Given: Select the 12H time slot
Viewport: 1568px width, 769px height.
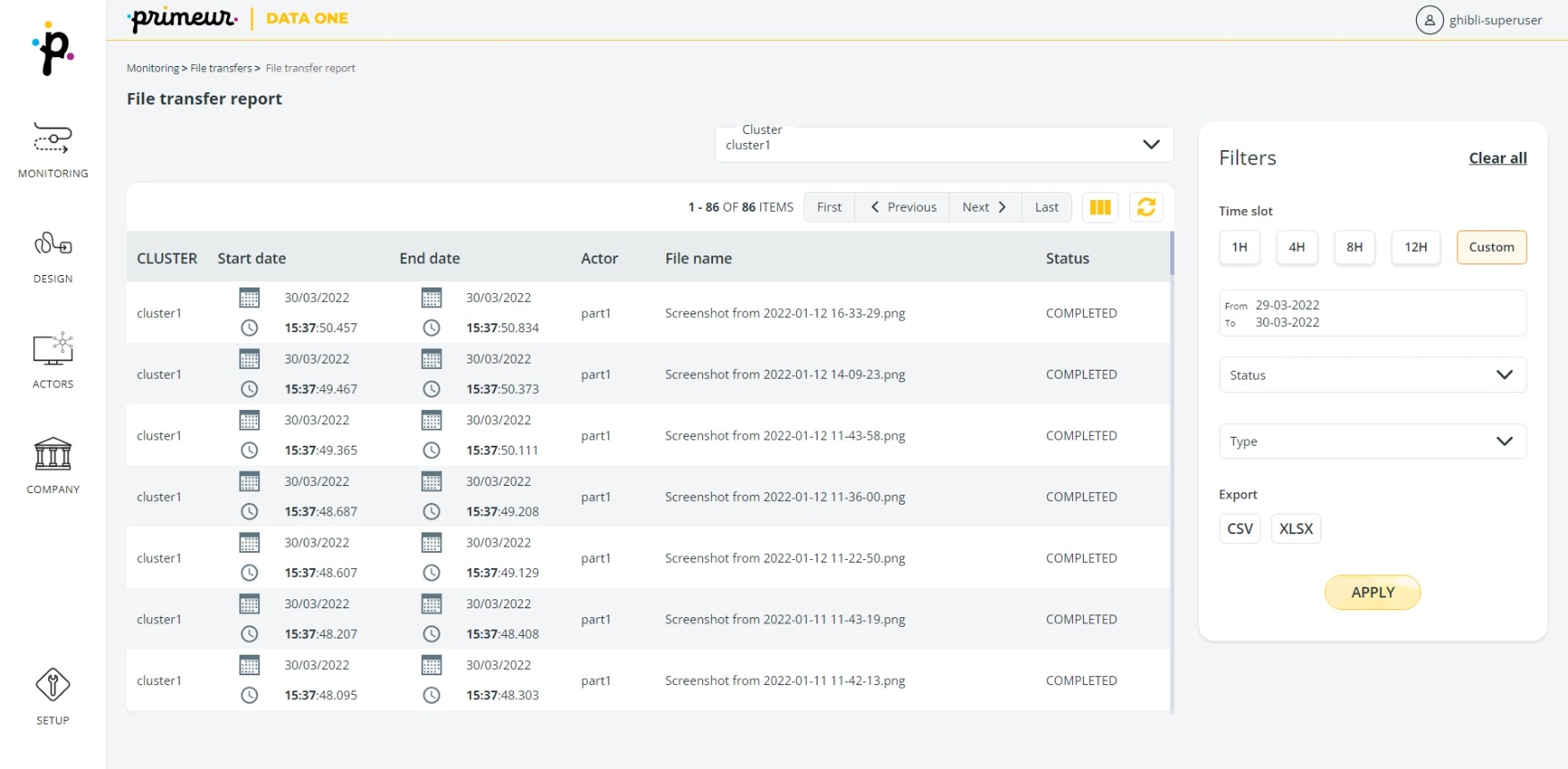Looking at the screenshot, I should click(x=1415, y=247).
